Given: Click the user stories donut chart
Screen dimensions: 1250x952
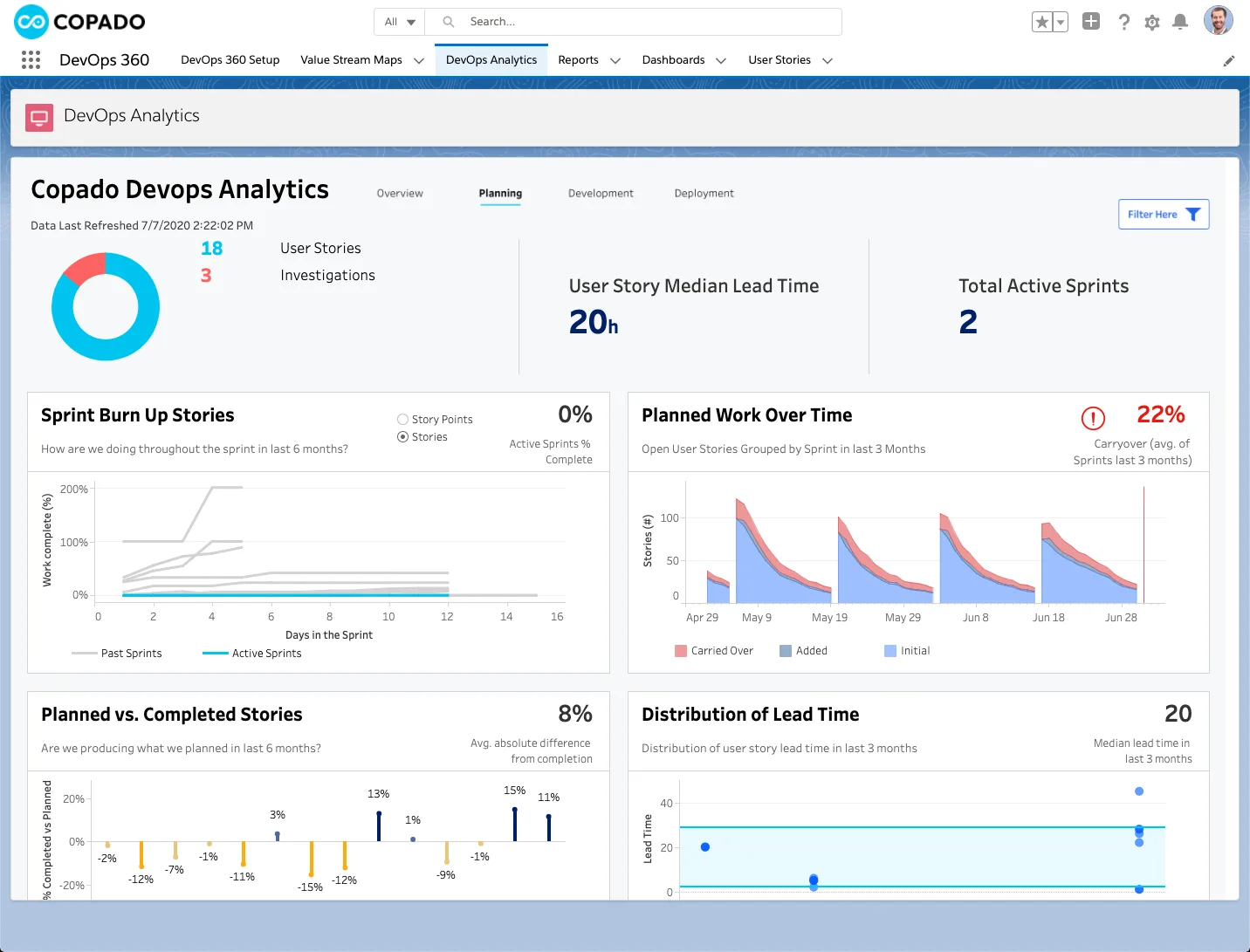Looking at the screenshot, I should click(106, 306).
